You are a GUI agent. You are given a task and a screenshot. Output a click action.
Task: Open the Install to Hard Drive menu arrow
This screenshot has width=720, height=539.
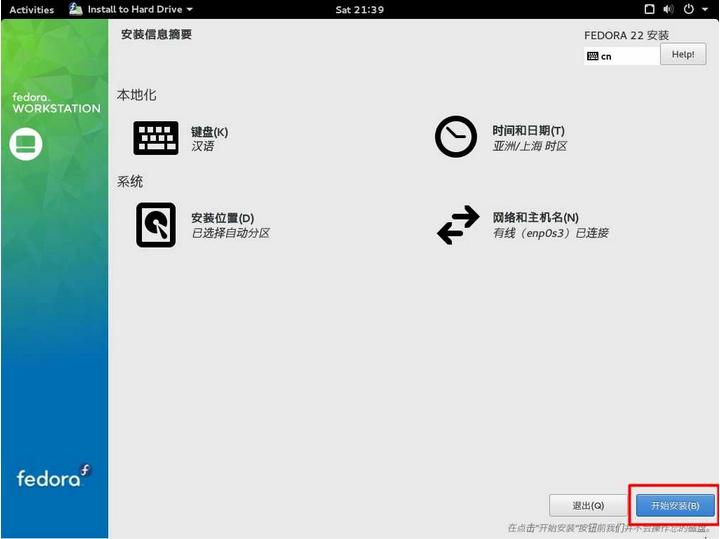(x=190, y=10)
